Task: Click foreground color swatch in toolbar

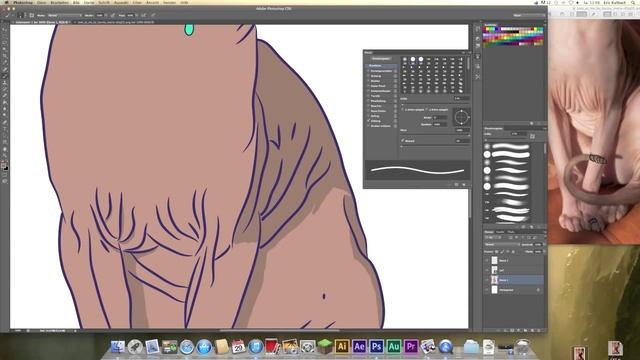Action: [4, 165]
